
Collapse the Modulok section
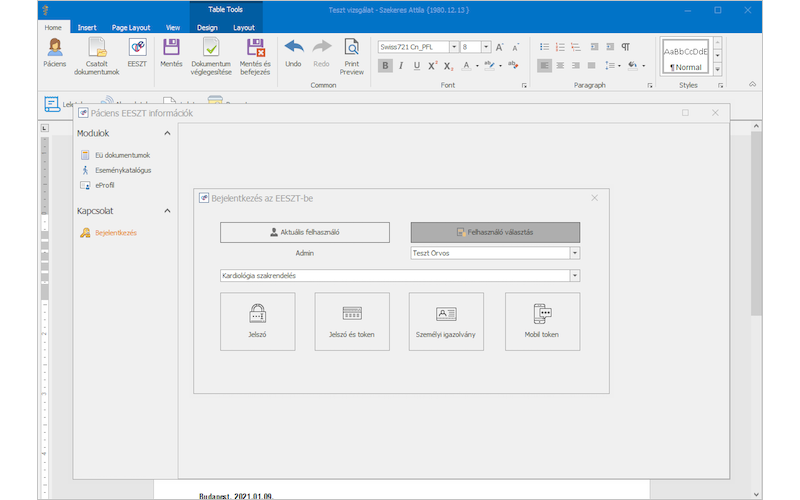(167, 133)
